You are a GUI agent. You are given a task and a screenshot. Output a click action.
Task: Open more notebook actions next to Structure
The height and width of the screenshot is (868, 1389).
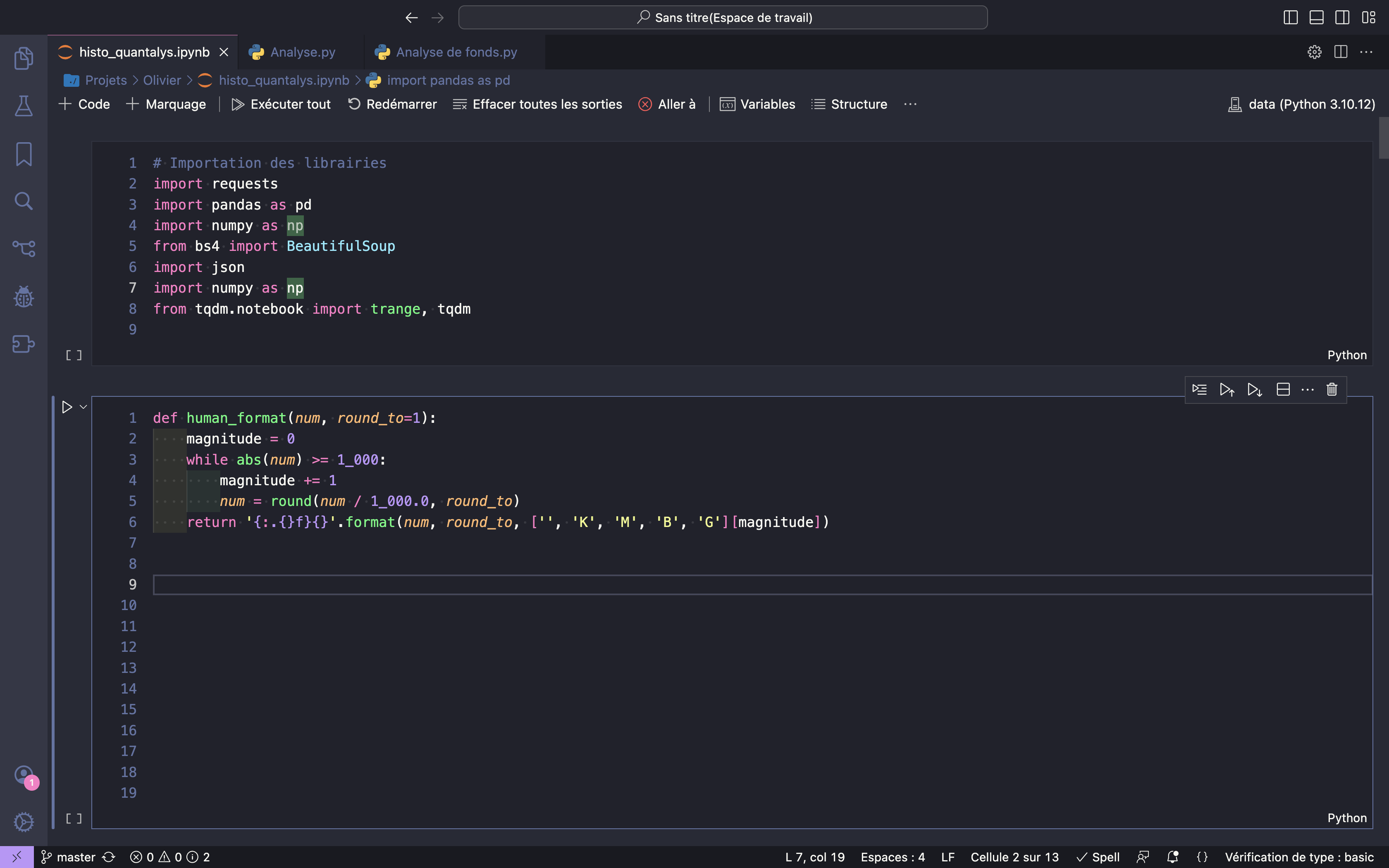(910, 104)
